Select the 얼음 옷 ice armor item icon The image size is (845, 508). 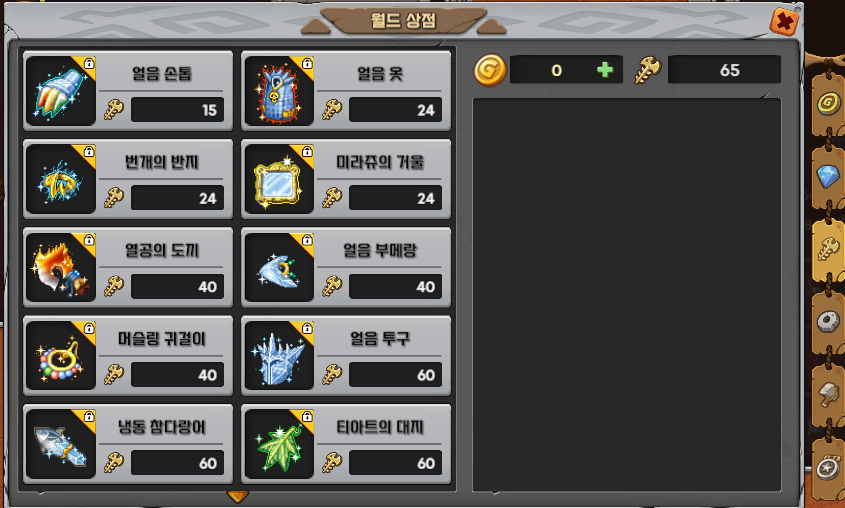[x=279, y=91]
